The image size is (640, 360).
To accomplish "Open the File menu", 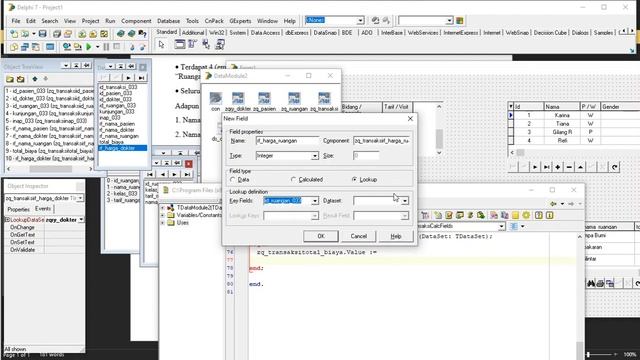I will pos(16,21).
